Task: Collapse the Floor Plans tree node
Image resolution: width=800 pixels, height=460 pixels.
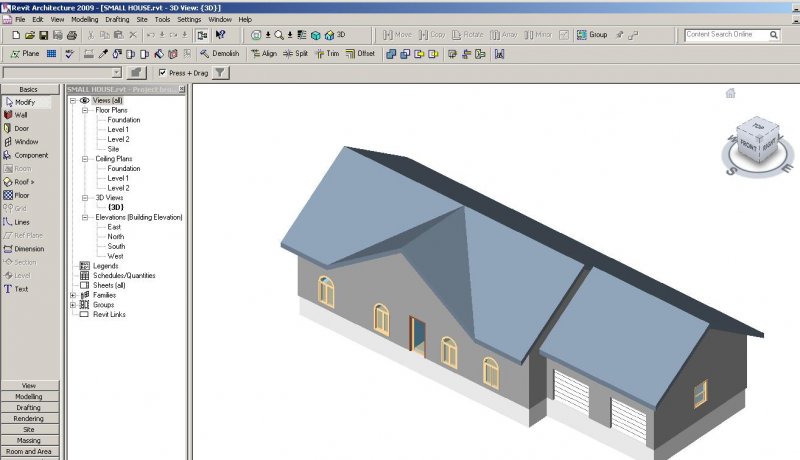Action: (x=85, y=110)
